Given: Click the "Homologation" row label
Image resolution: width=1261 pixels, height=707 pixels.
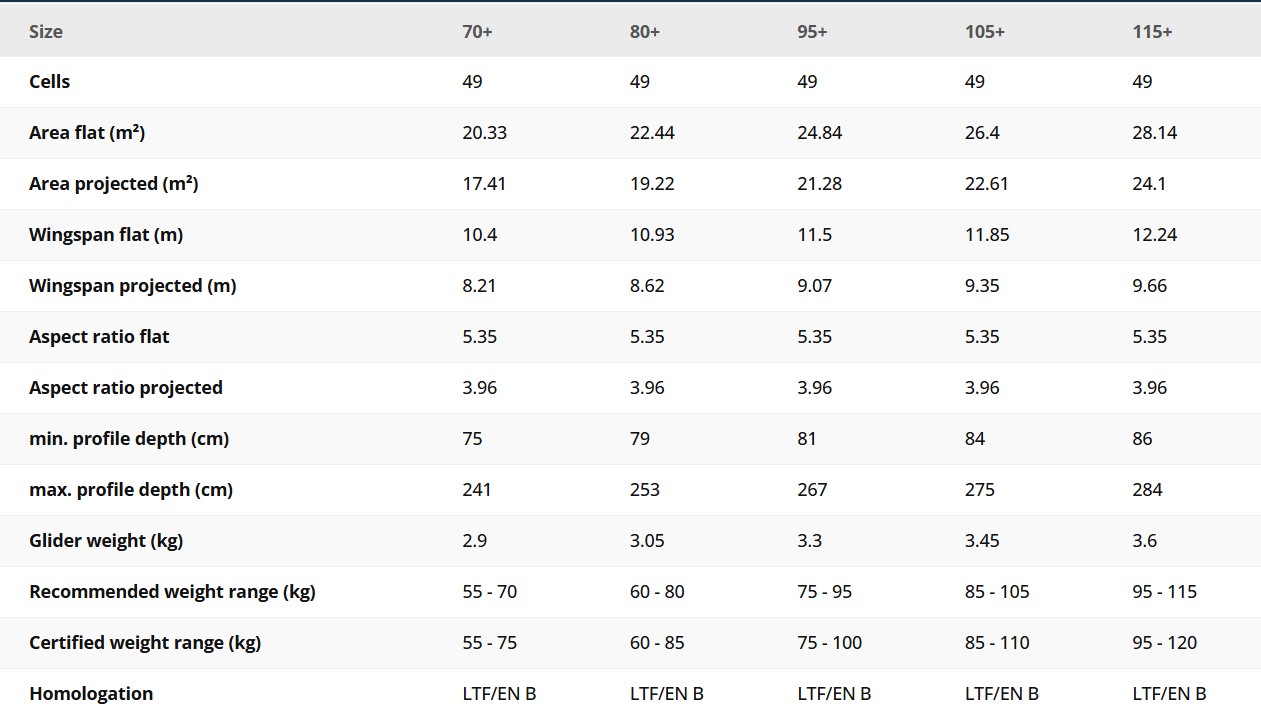Looking at the screenshot, I should pos(91,694).
